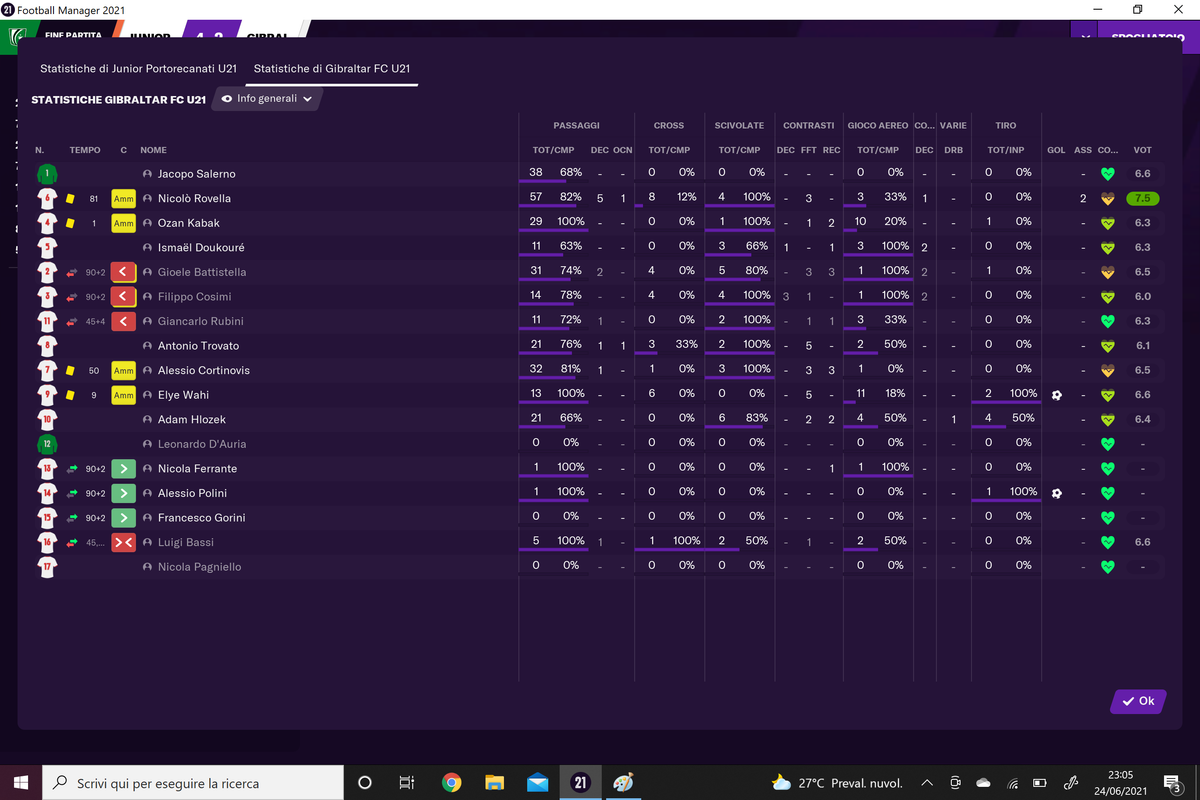Click Nicolò Rovella's number 6 shirt icon
This screenshot has height=800, width=1200.
[x=46, y=198]
